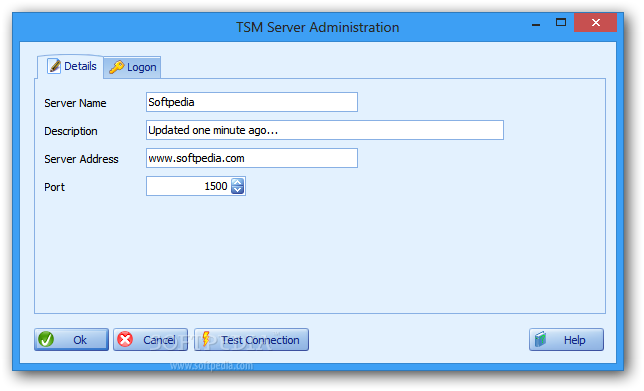
Task: Increase the Port value with up arrow
Action: tap(238, 182)
